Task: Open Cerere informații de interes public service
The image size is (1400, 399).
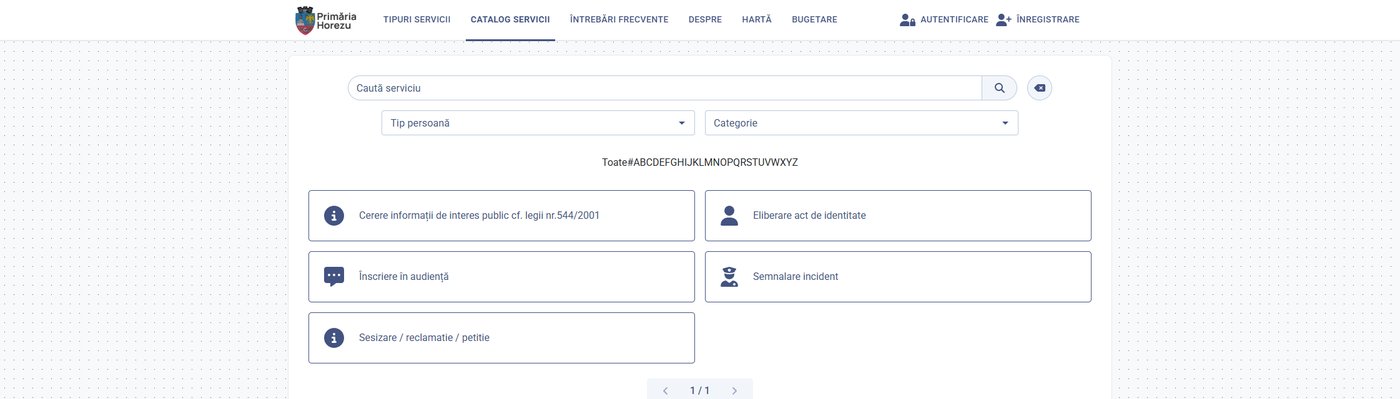Action: coord(501,216)
